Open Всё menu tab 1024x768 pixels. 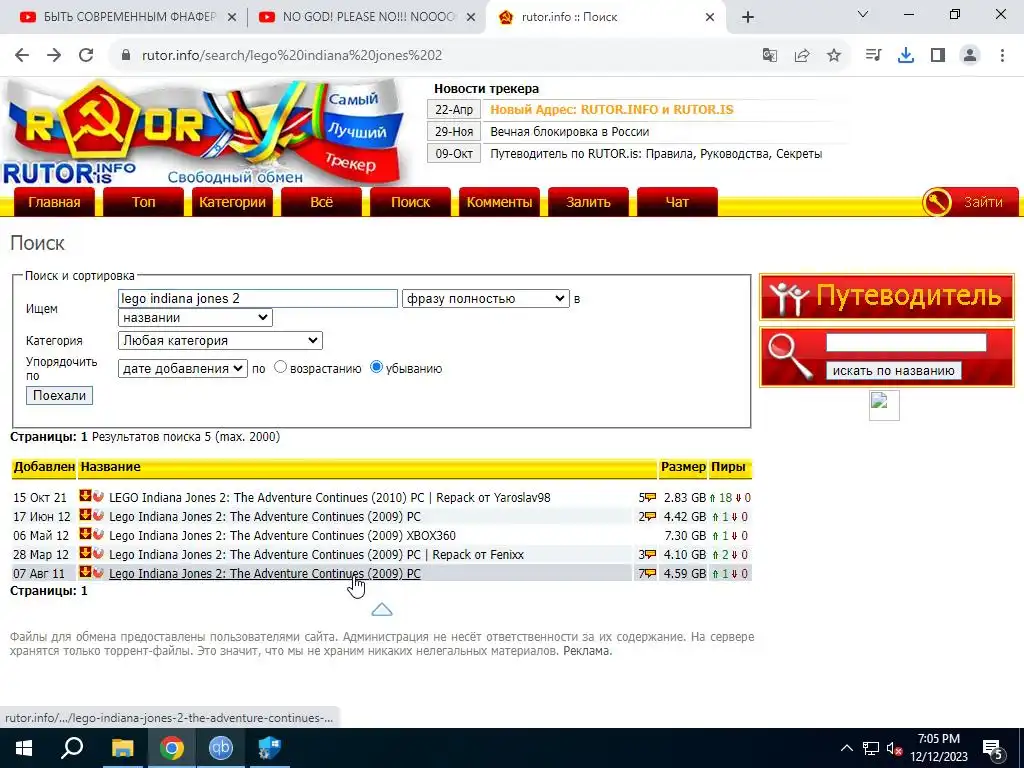pyautogui.click(x=321, y=202)
